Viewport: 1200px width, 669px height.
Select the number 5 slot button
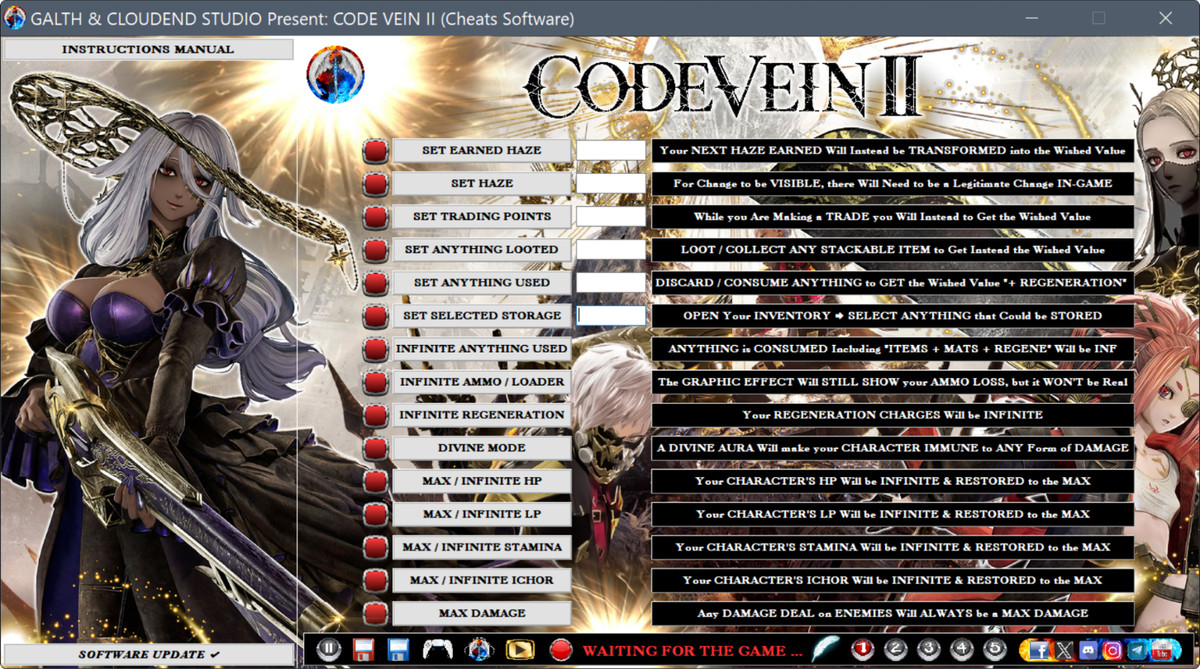994,649
